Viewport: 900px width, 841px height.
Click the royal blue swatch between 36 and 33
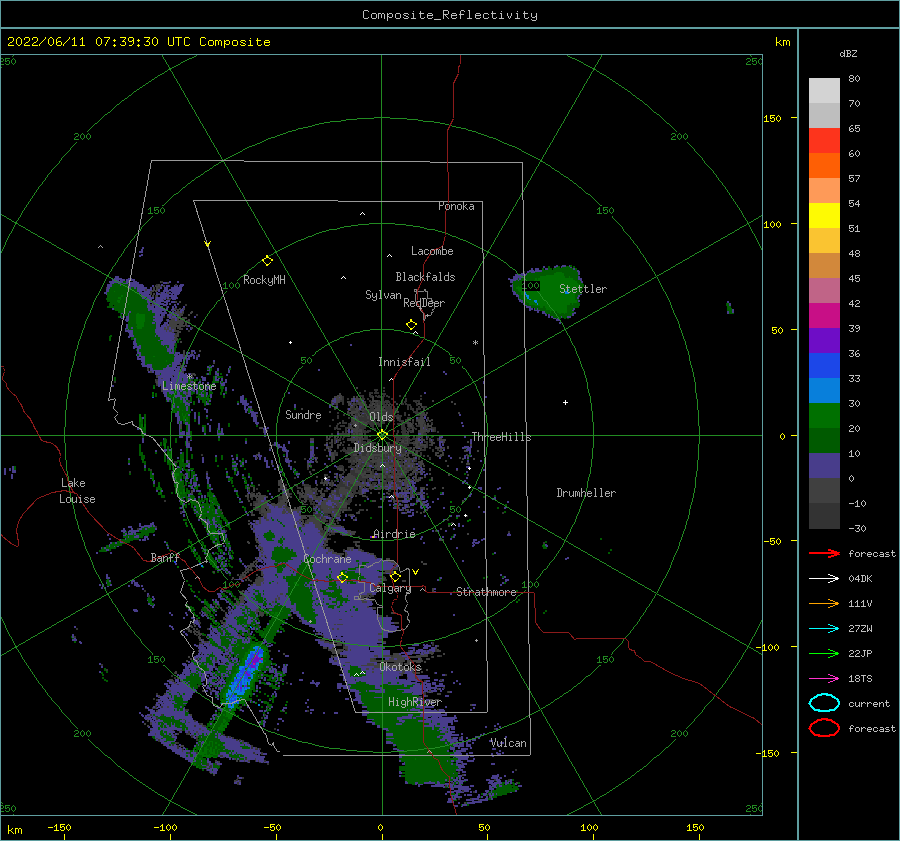(824, 365)
